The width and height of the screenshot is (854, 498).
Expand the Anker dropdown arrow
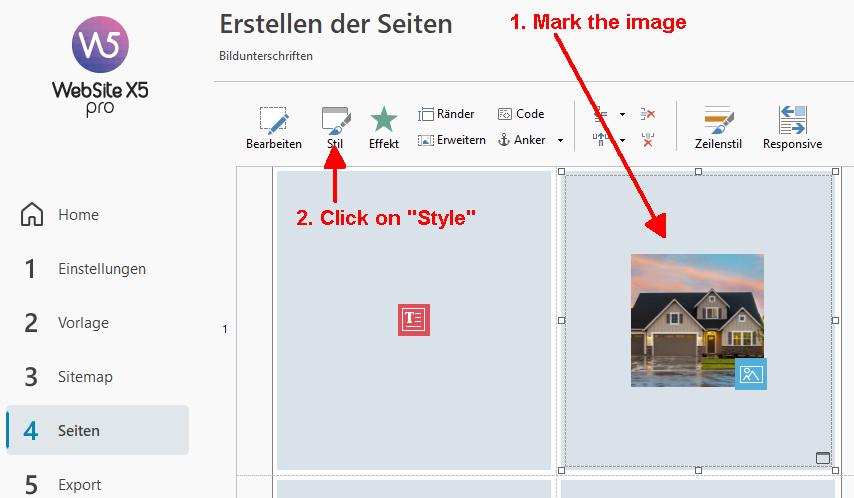coord(560,141)
